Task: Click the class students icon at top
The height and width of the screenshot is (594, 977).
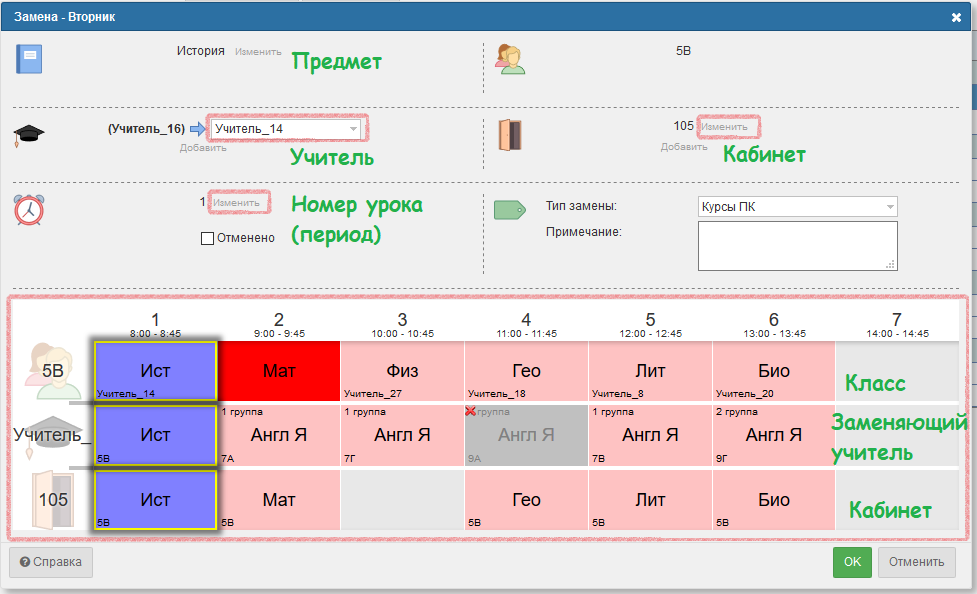Action: (x=511, y=60)
